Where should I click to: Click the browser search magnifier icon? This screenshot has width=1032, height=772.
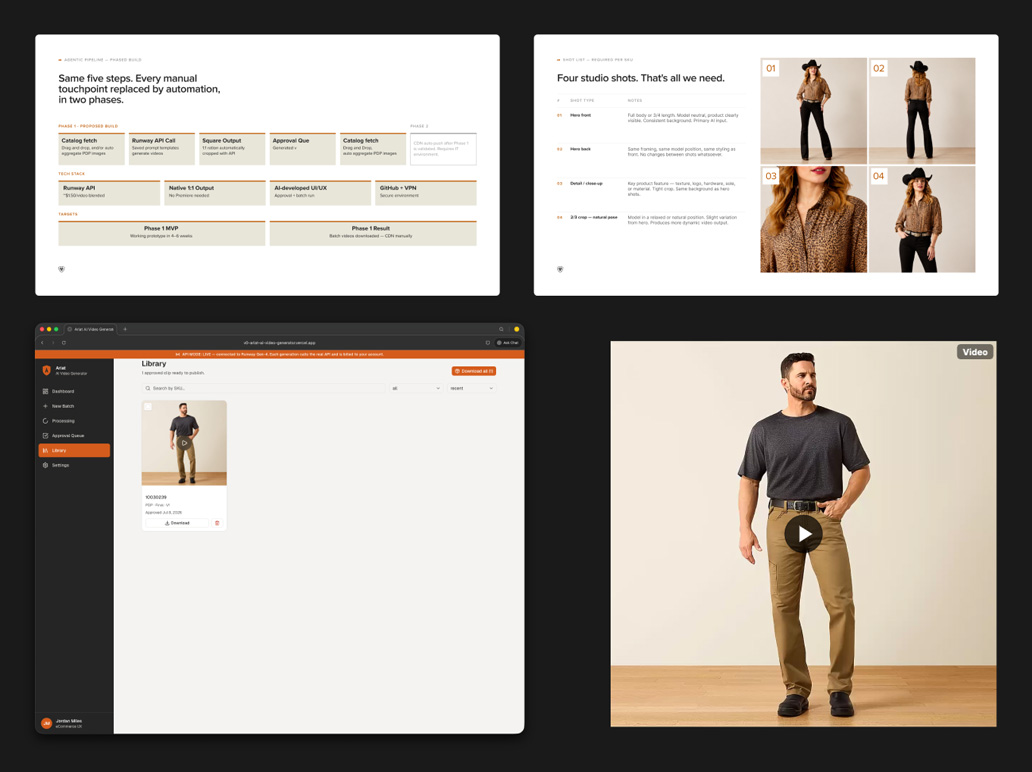[501, 329]
